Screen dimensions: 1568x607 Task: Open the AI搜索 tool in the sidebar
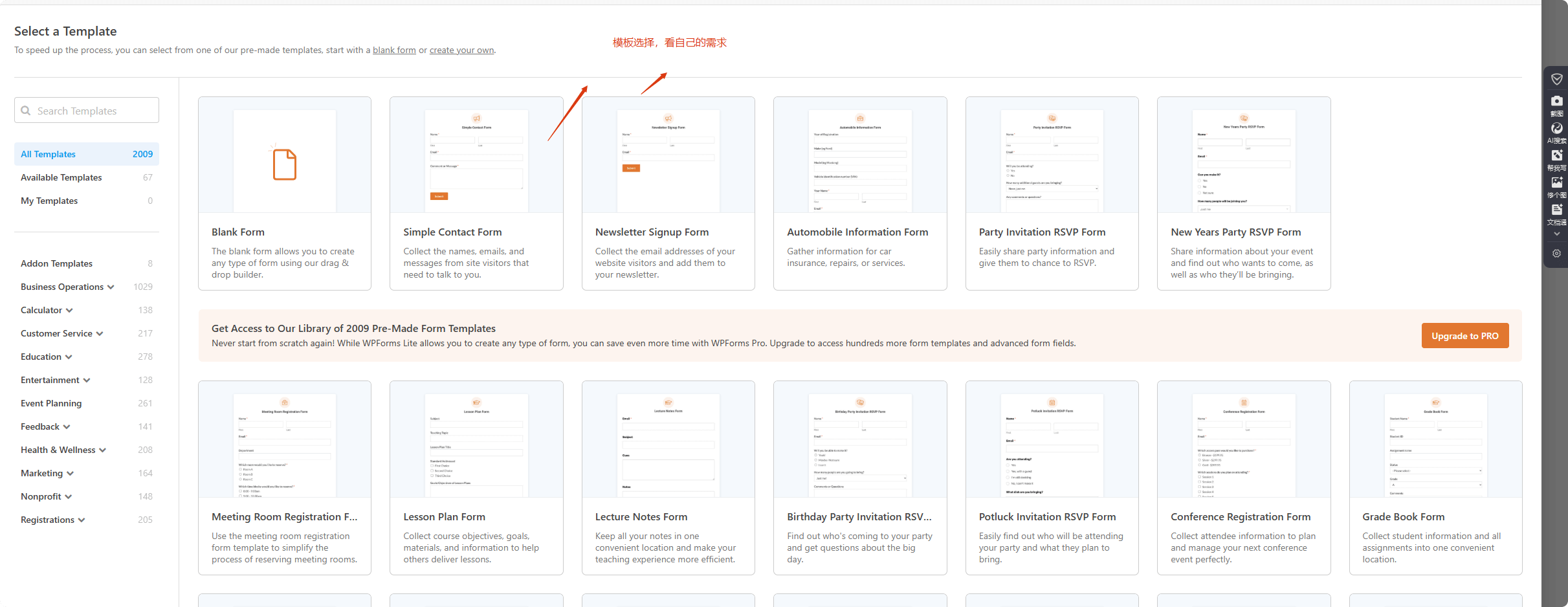(1556, 129)
